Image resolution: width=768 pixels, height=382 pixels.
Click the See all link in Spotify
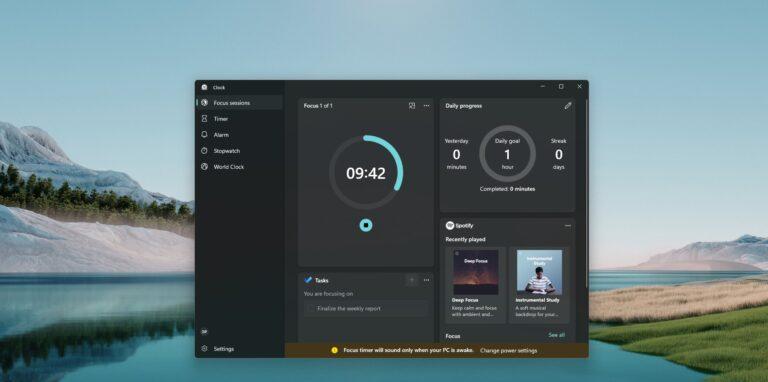pyautogui.click(x=556, y=335)
